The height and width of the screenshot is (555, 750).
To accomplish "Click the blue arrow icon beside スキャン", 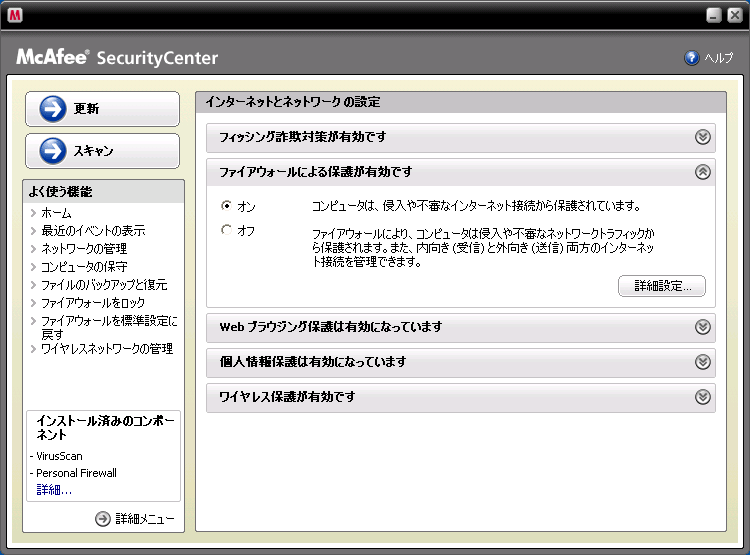I will point(52,151).
